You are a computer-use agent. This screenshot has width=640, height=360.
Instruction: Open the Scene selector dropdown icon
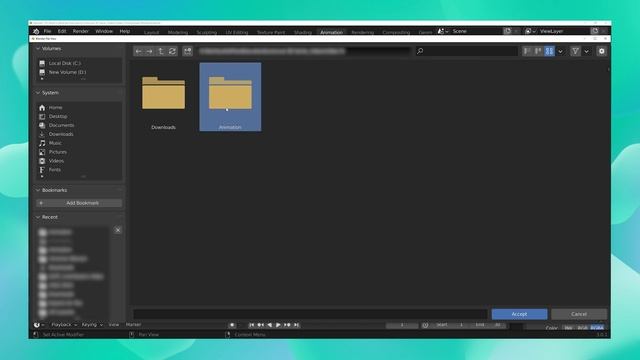pos(442,31)
